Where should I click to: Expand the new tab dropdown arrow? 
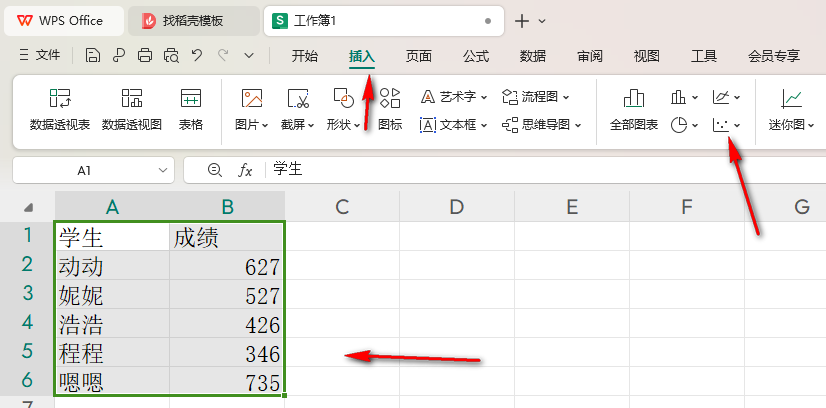[542, 22]
